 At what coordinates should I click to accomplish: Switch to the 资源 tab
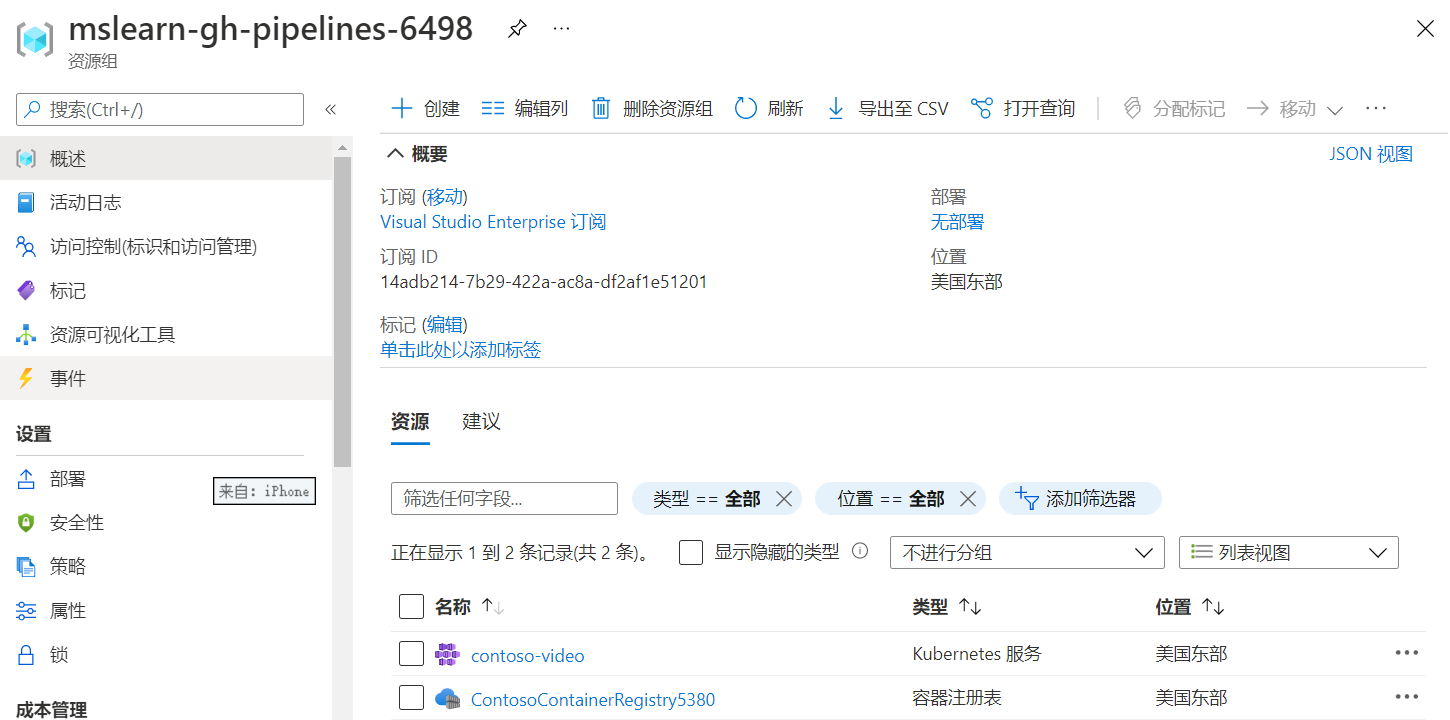pos(410,422)
